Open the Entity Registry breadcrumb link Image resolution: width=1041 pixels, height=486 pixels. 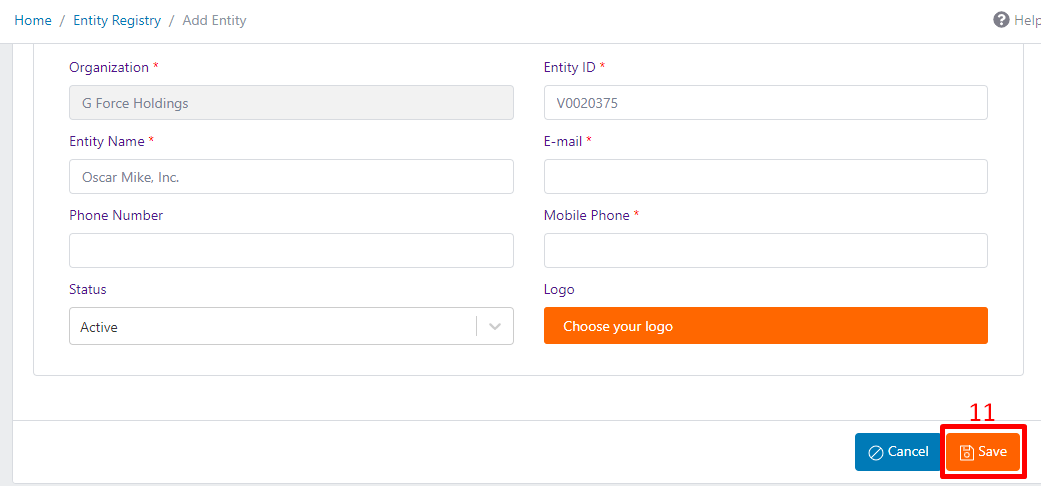point(117,21)
